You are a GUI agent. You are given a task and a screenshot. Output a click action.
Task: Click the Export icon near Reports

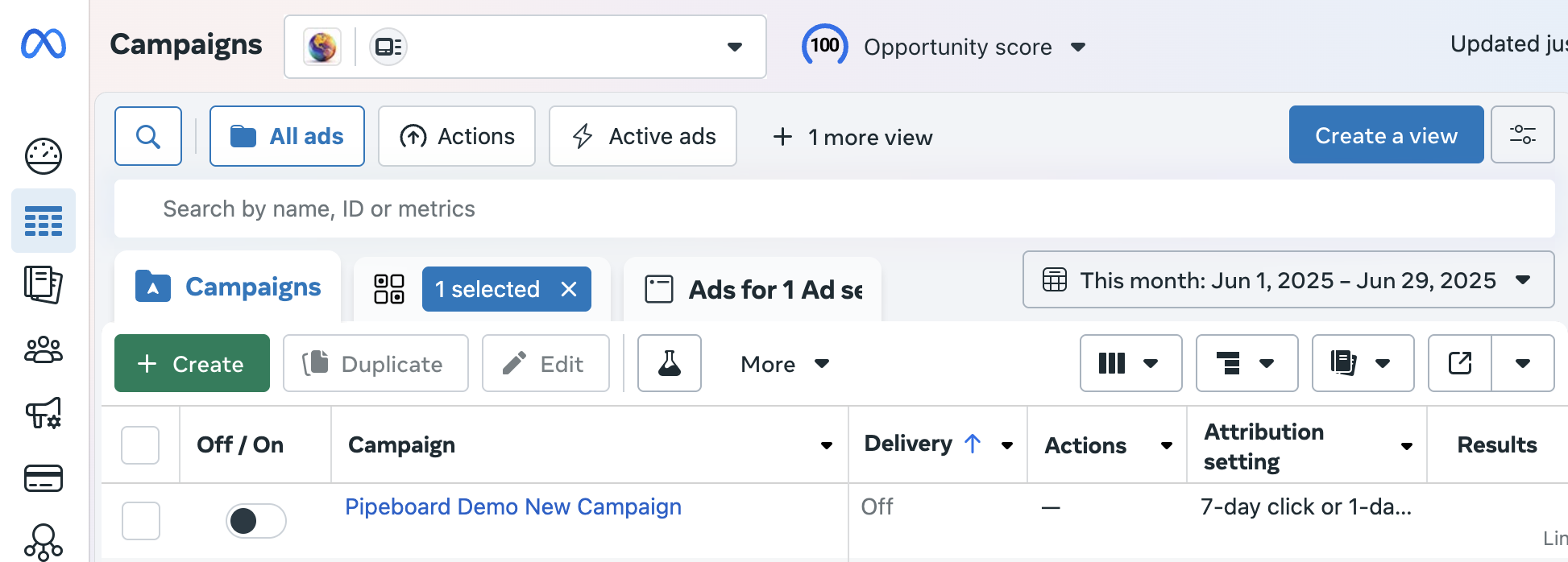pyautogui.click(x=1459, y=363)
